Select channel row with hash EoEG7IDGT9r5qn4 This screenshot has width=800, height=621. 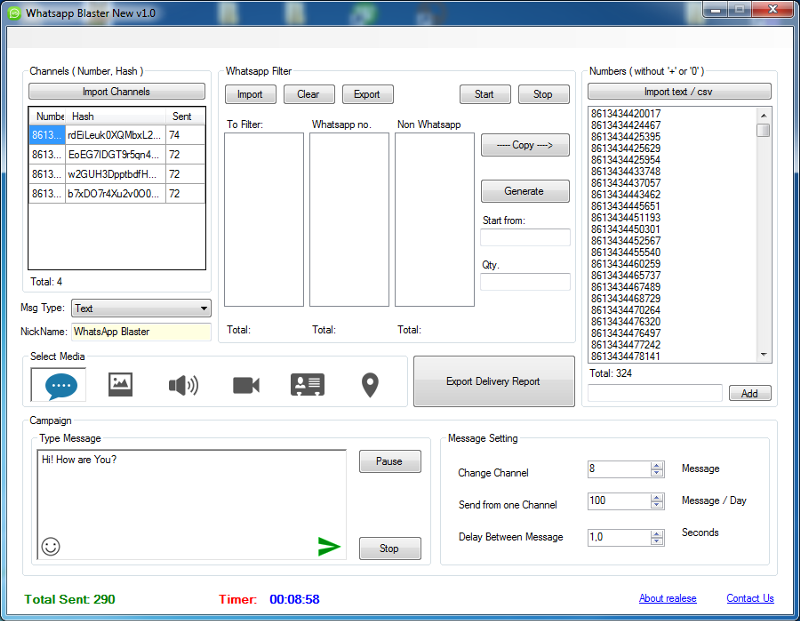117,155
